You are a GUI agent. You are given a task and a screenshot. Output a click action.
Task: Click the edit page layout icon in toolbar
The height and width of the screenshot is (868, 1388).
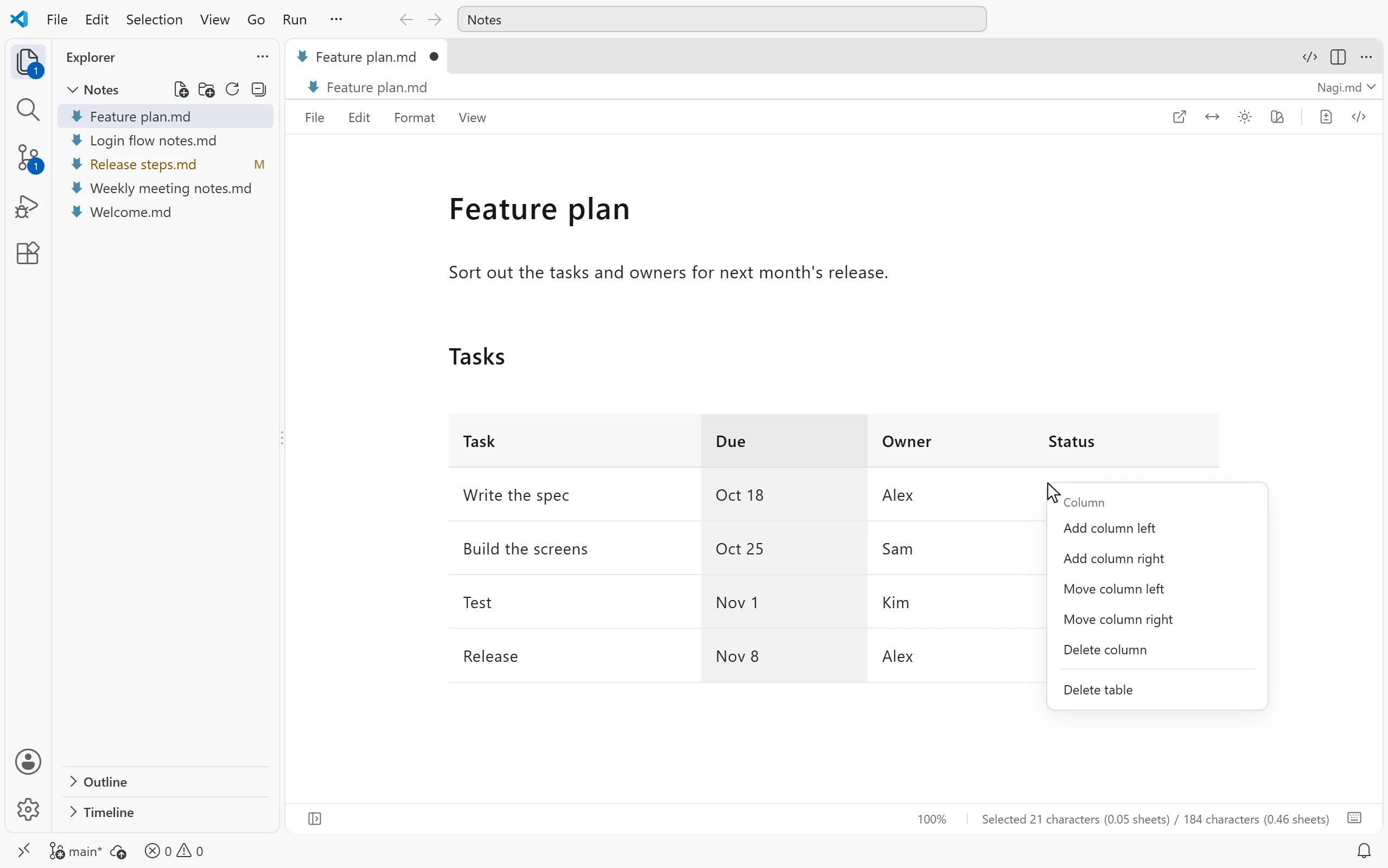[1277, 117]
